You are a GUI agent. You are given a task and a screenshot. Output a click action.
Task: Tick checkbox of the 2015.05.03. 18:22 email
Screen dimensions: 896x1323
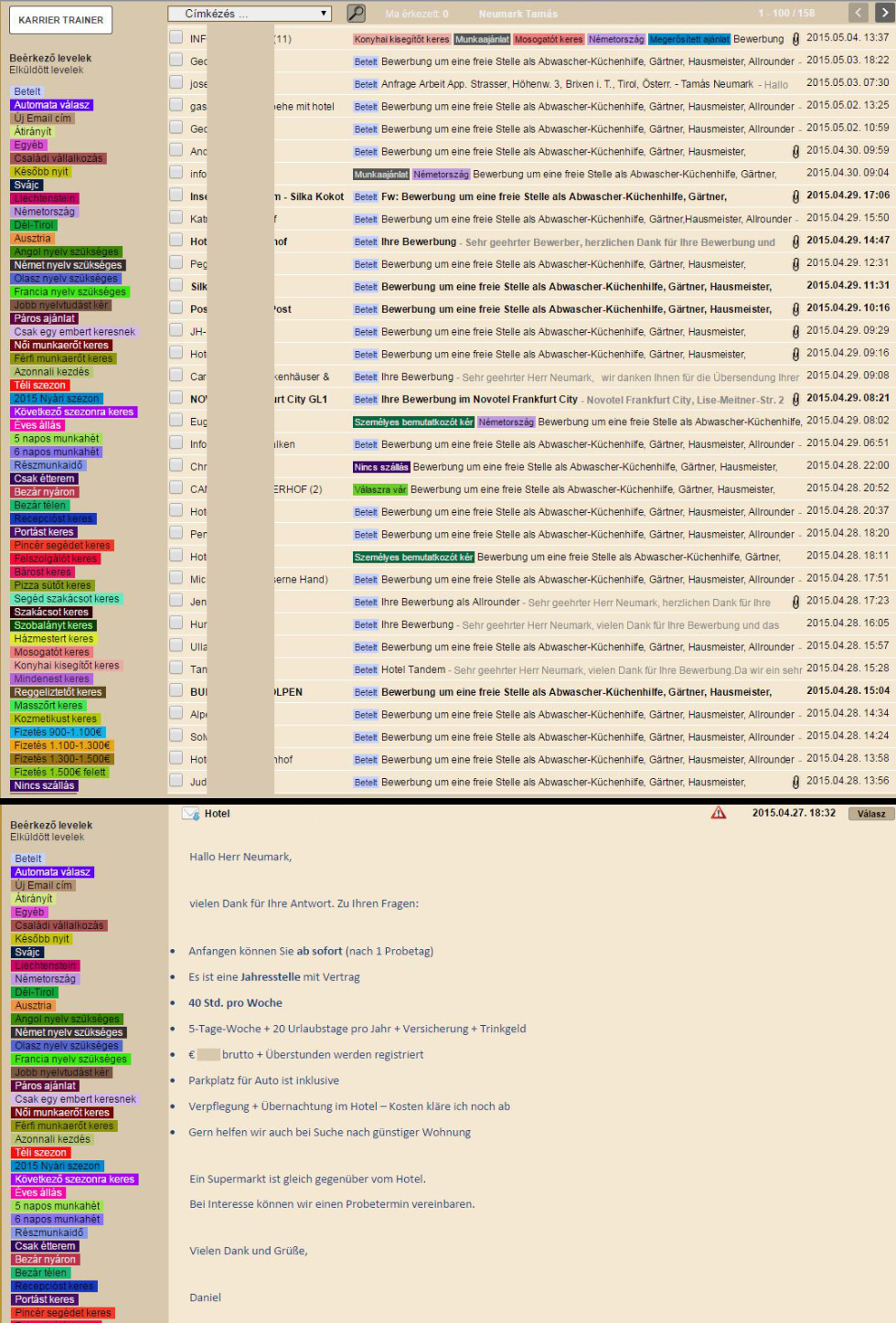click(x=176, y=59)
